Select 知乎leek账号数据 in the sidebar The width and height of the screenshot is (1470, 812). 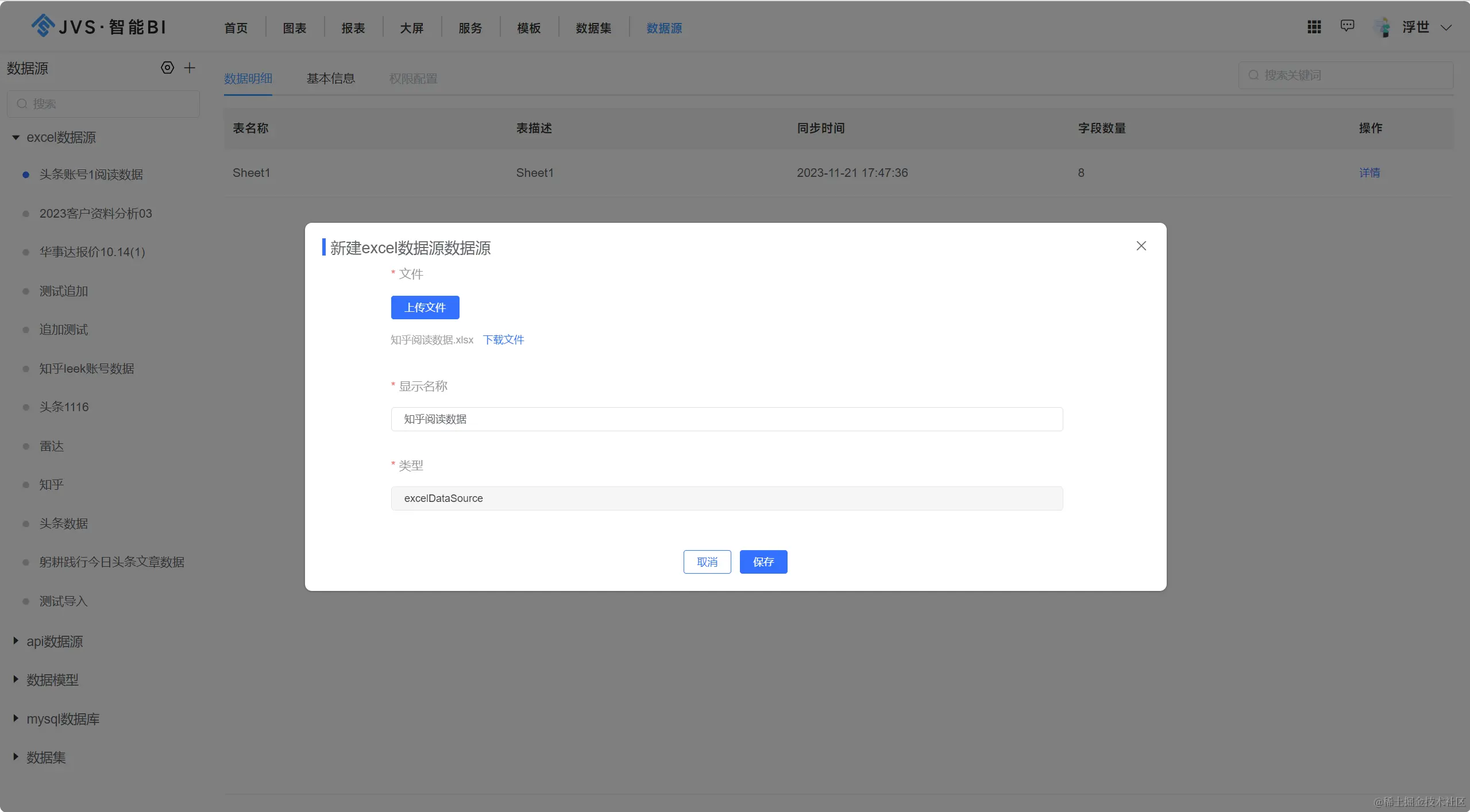87,369
